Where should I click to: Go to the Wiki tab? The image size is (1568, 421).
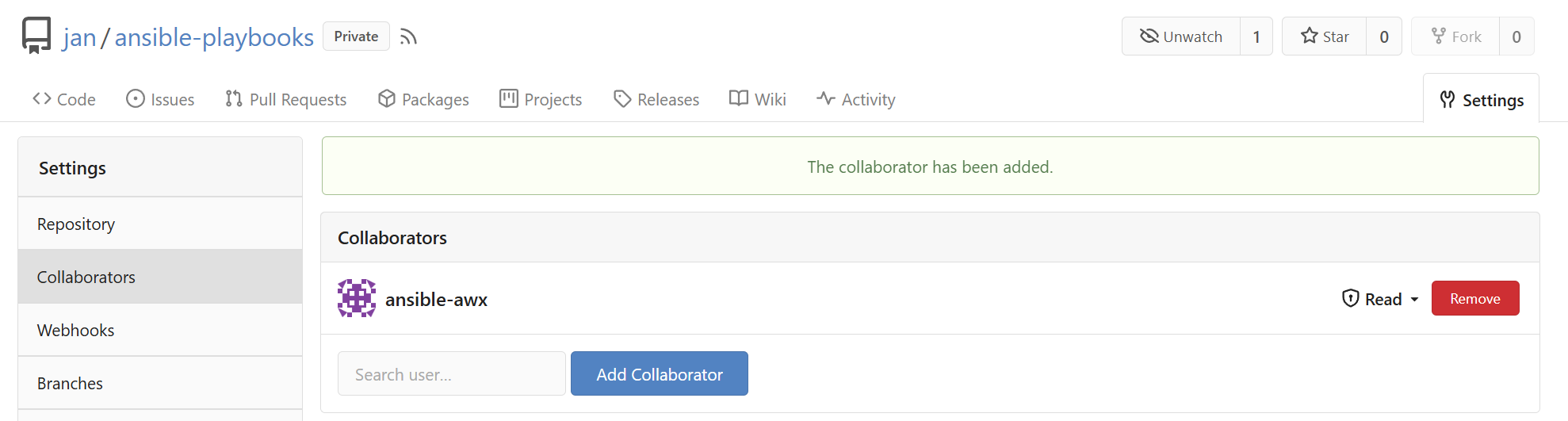pos(758,99)
